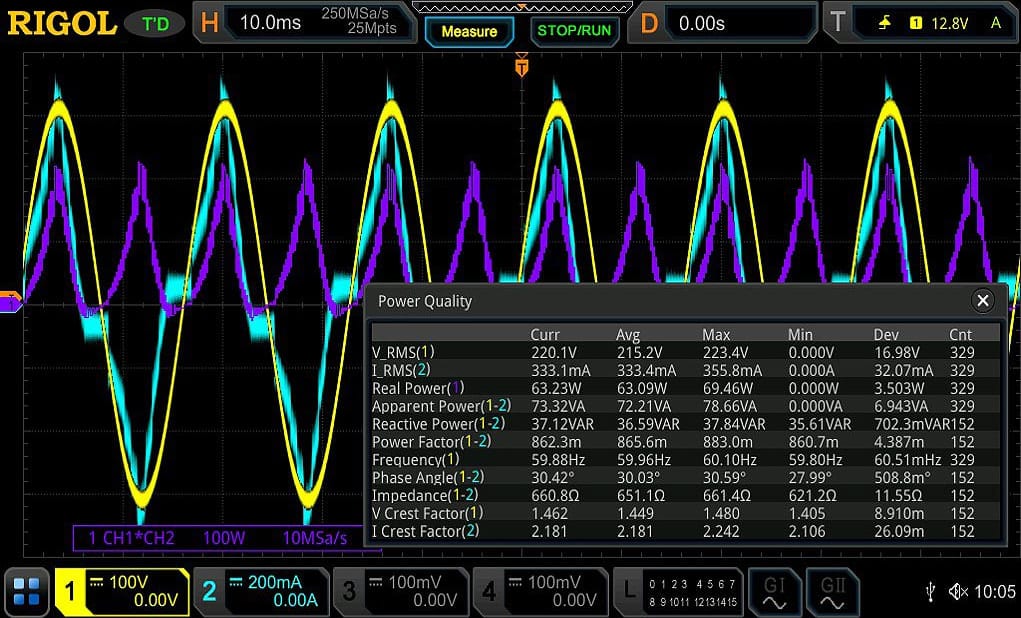
Task: Toggle channel 1 100V display
Action: (122, 591)
